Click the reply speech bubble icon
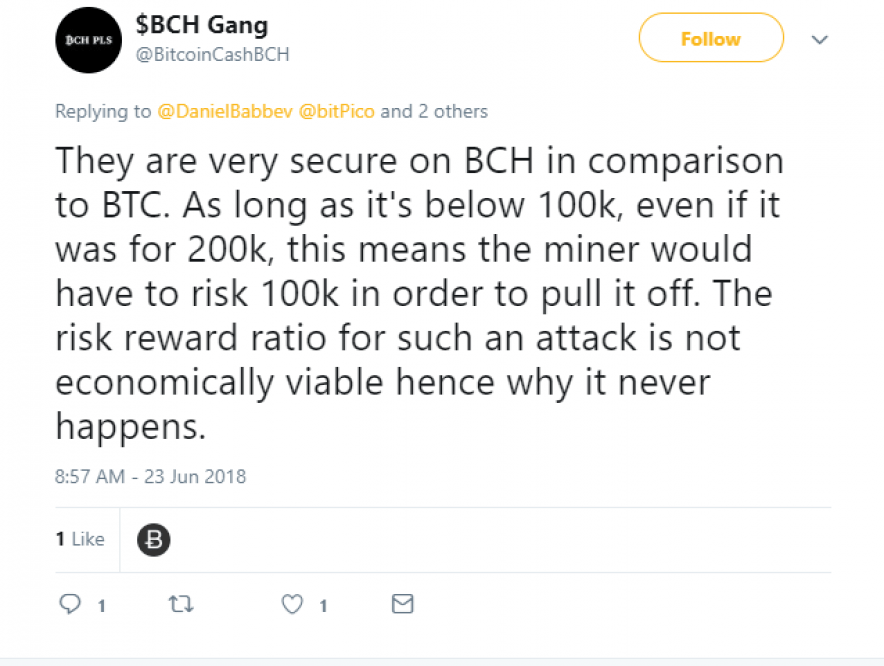Image resolution: width=884 pixels, height=666 pixels. coord(69,604)
